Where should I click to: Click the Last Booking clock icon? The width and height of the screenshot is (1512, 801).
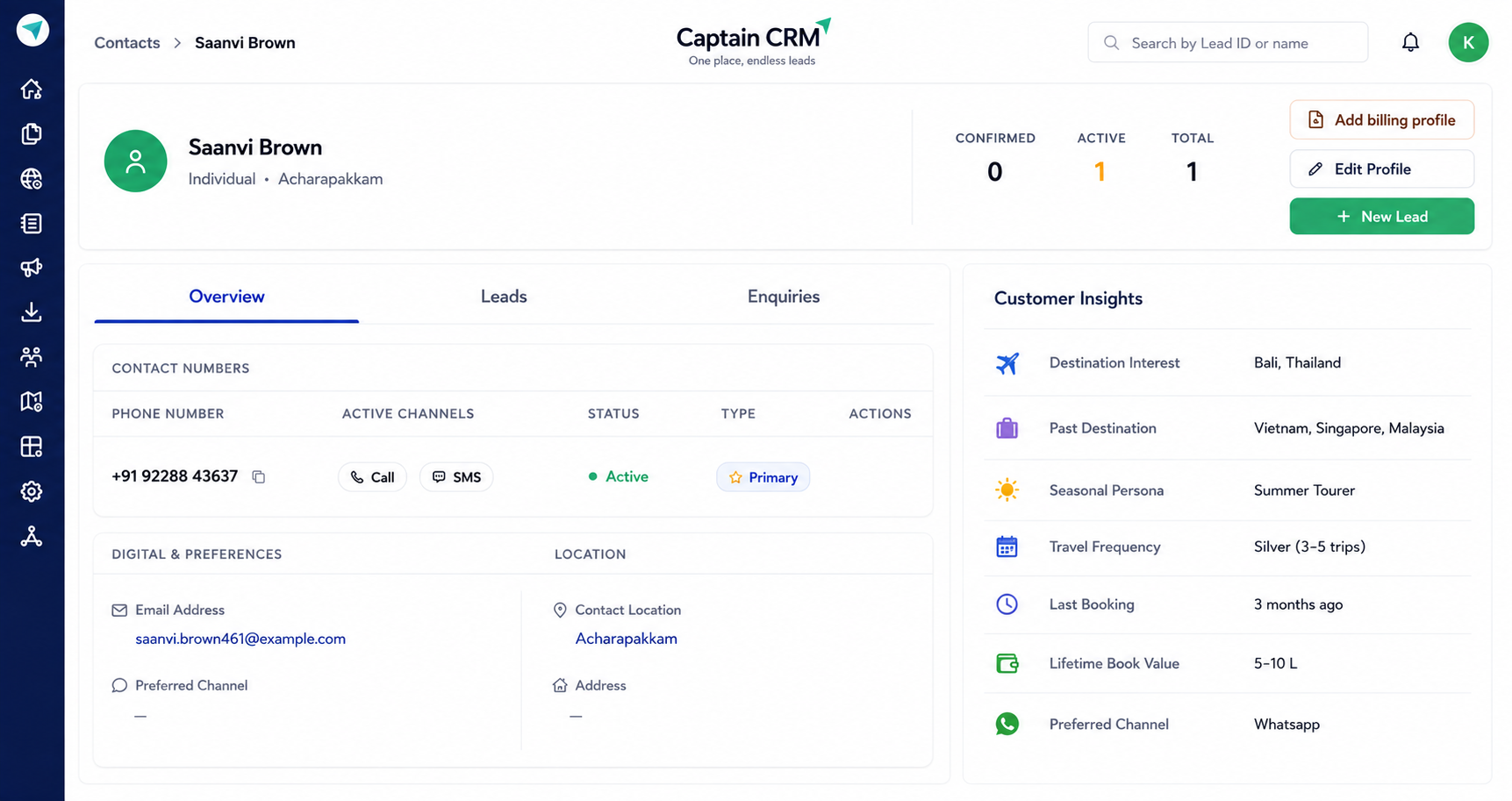pyautogui.click(x=1007, y=604)
